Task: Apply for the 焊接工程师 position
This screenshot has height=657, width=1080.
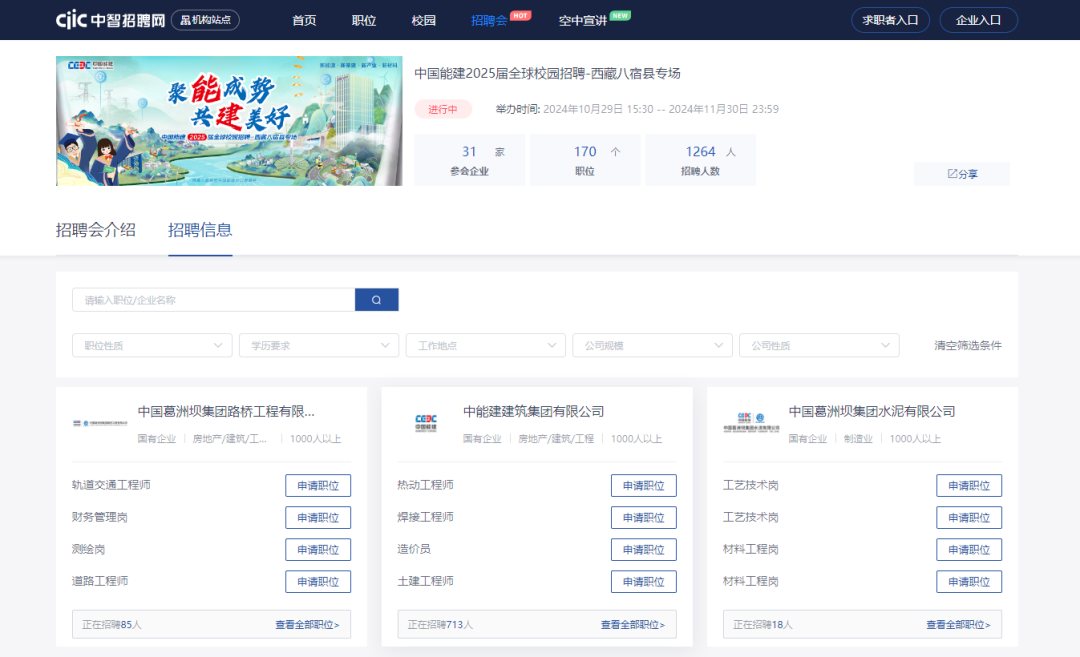Action: (x=643, y=518)
